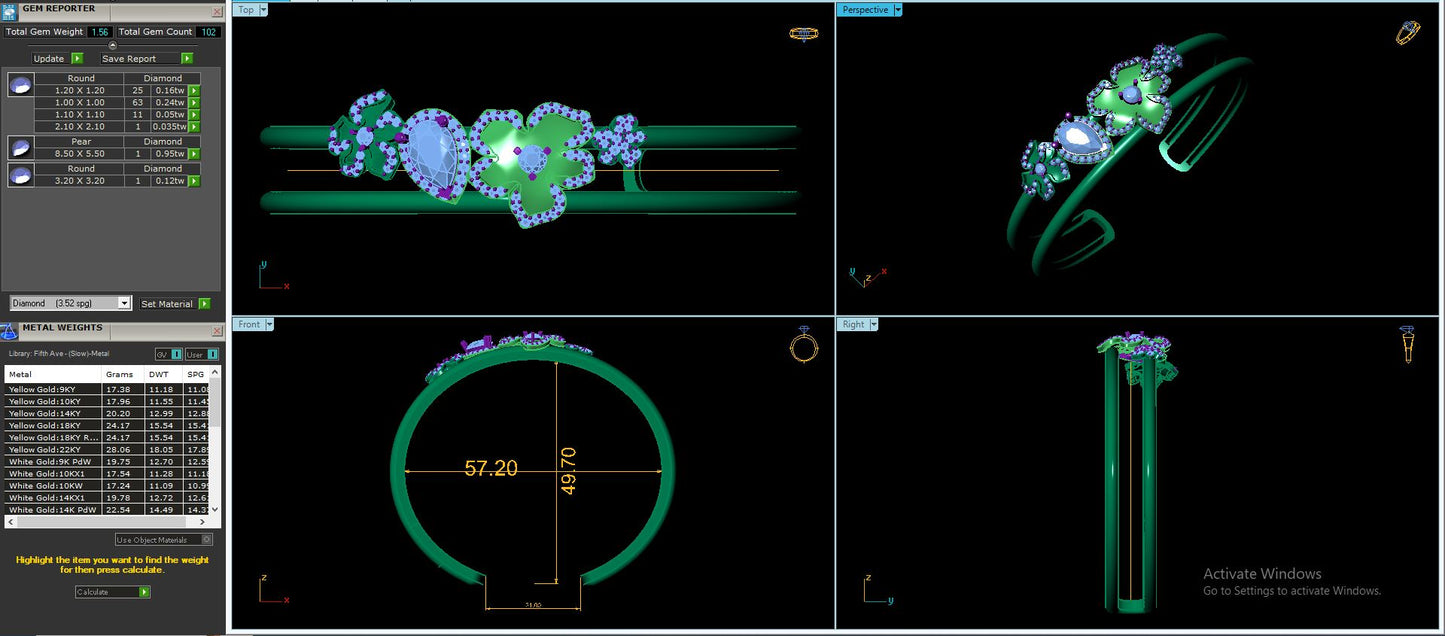Click green arrow next to Update
The width and height of the screenshot is (1445, 636).
point(77,59)
